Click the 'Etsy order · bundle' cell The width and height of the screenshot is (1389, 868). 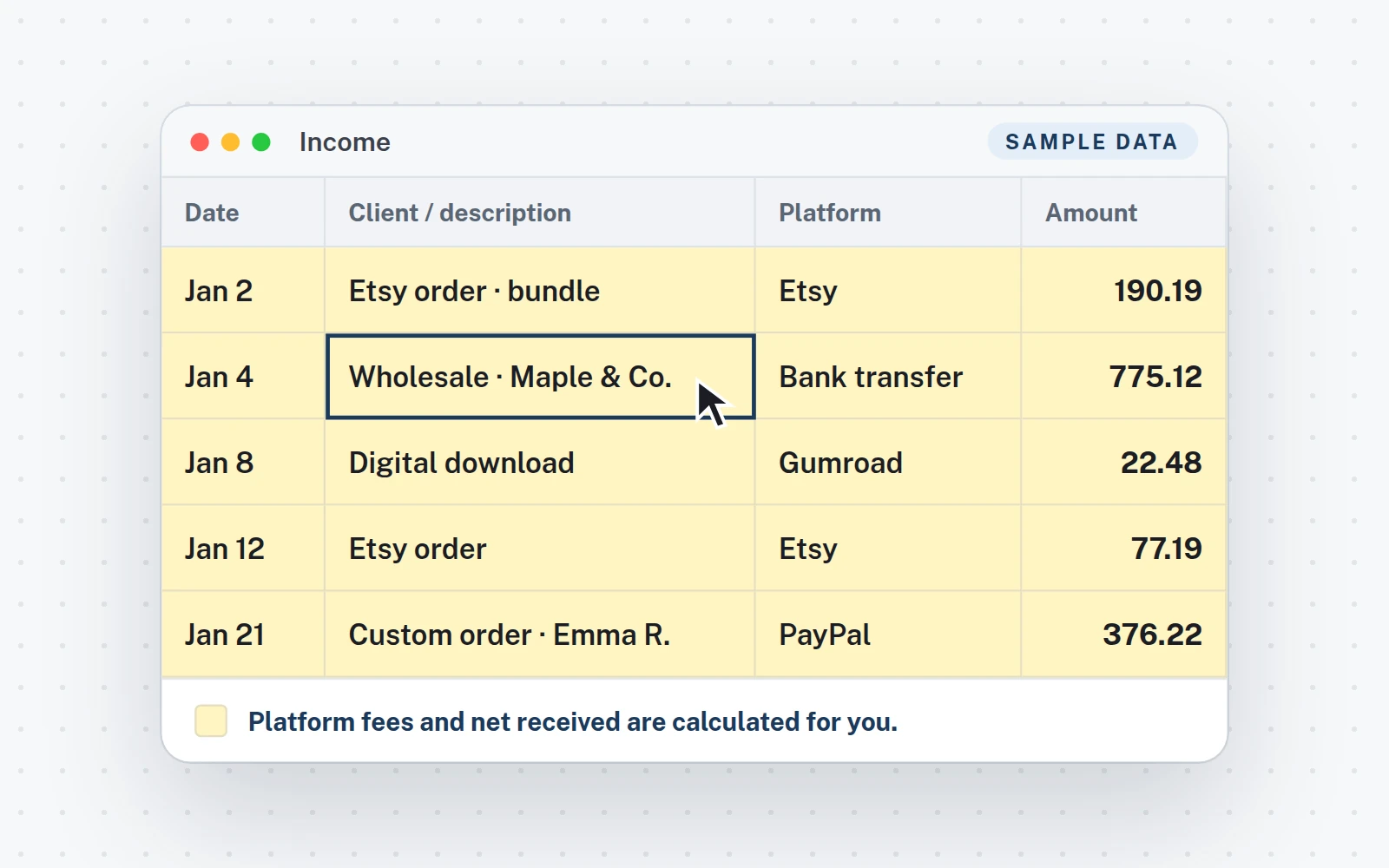point(540,291)
